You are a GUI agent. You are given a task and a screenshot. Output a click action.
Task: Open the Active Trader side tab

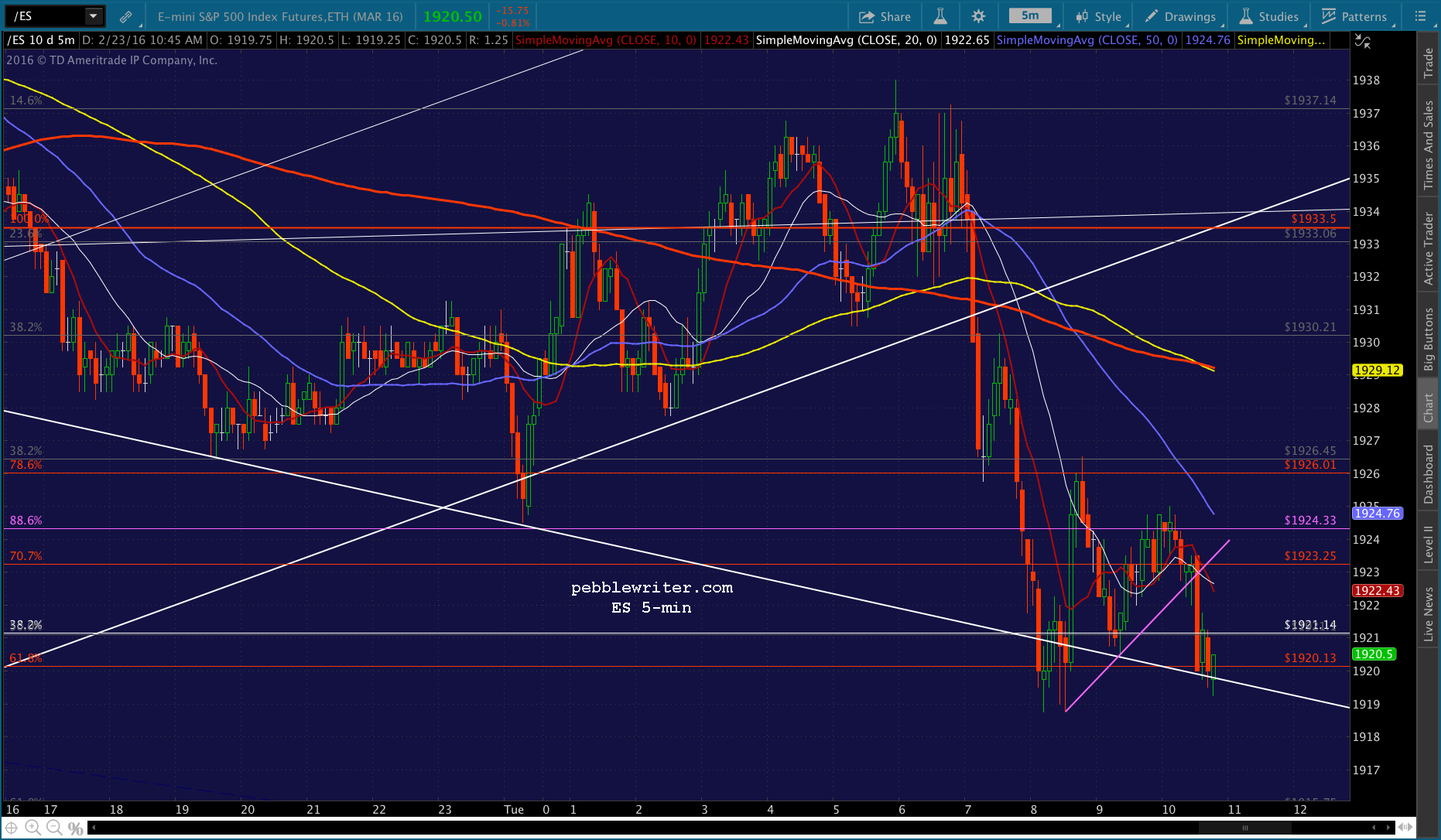click(1429, 248)
